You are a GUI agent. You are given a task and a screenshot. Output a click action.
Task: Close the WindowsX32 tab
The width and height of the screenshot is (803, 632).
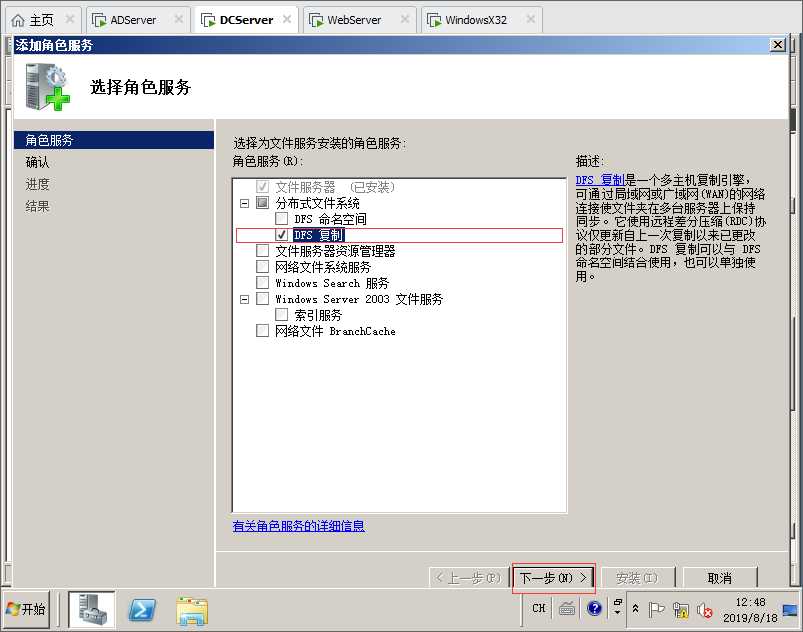[x=531, y=19]
